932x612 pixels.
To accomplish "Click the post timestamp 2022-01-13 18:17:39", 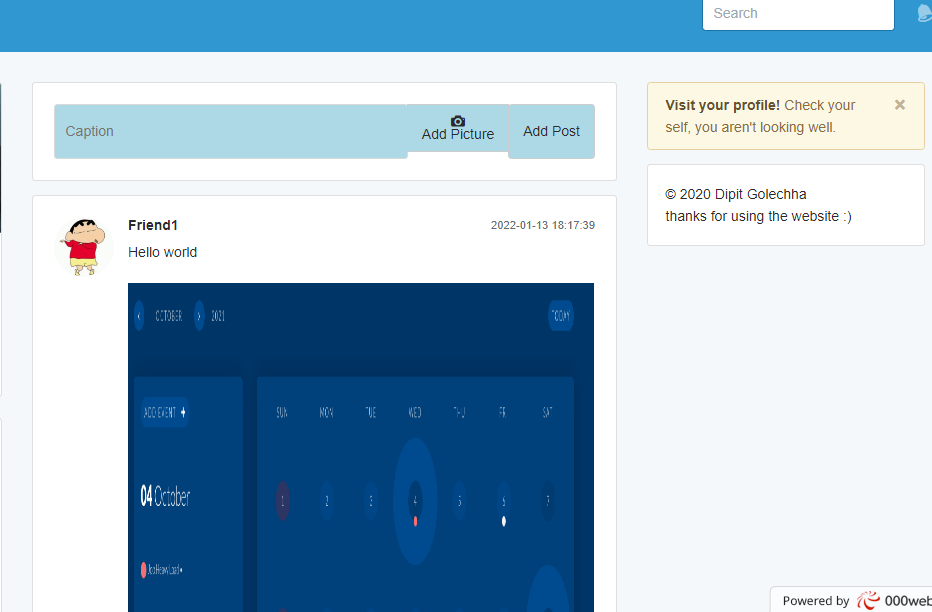I will point(543,225).
